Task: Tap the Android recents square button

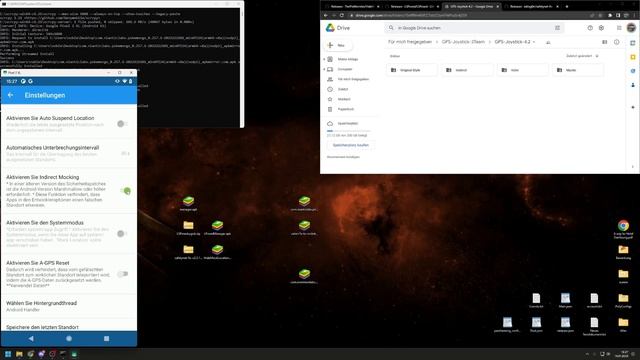Action: tap(107, 338)
